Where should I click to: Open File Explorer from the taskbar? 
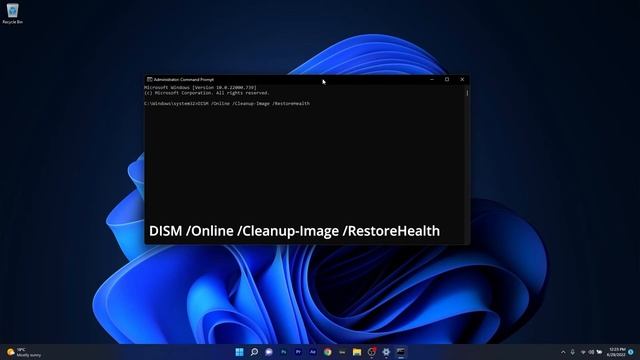[357, 352]
